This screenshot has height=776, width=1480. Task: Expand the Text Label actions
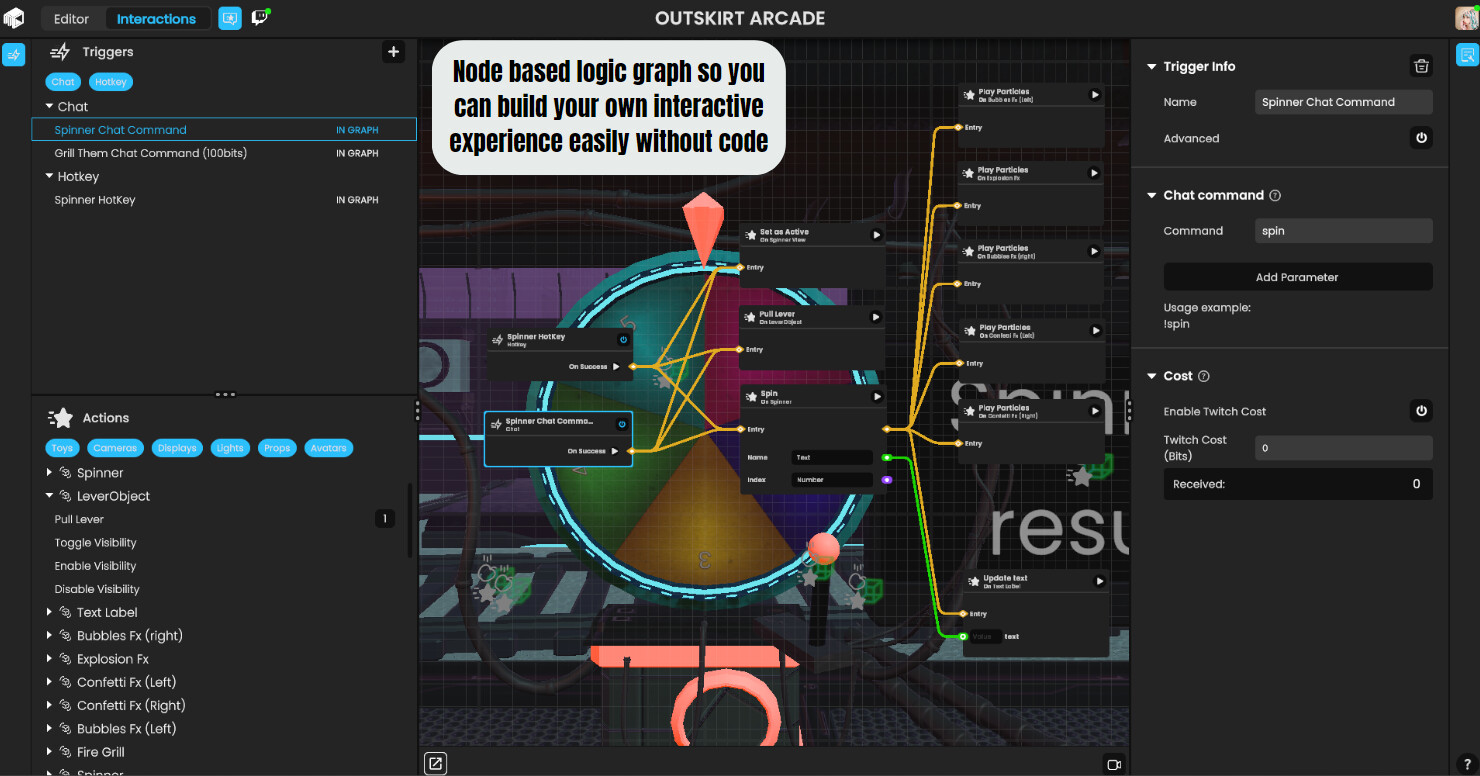coord(50,612)
